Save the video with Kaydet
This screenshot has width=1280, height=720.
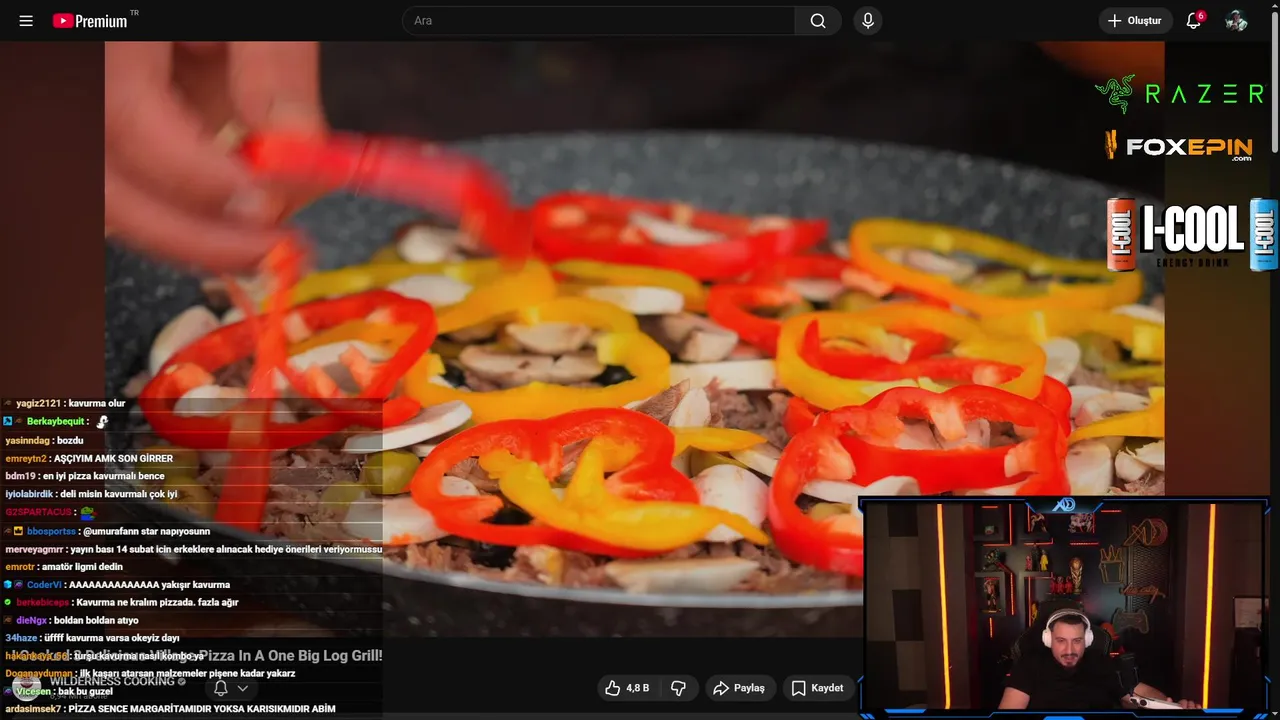coord(817,688)
